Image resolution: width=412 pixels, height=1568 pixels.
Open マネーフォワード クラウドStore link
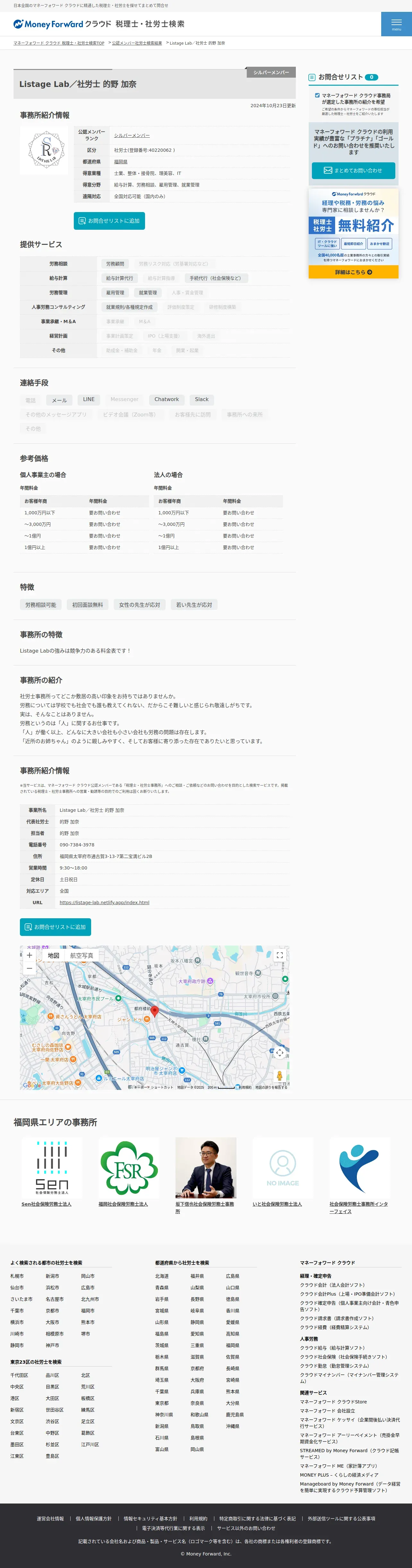[333, 1402]
